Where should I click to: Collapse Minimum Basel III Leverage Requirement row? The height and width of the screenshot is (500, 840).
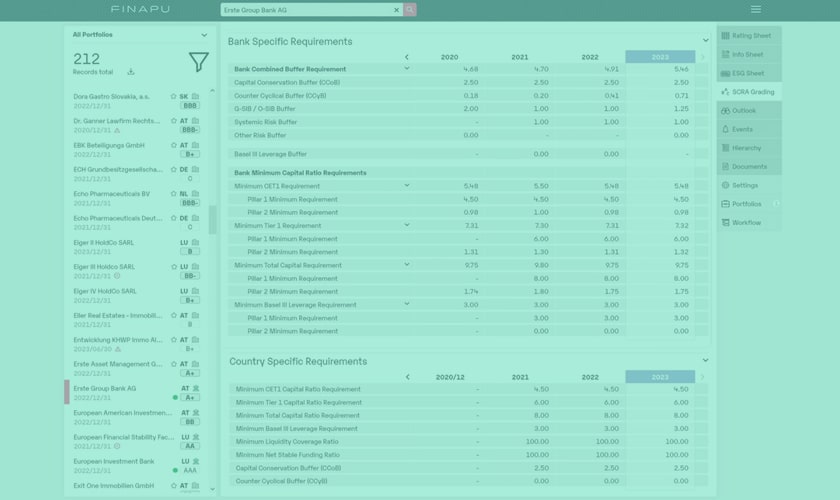tap(407, 304)
